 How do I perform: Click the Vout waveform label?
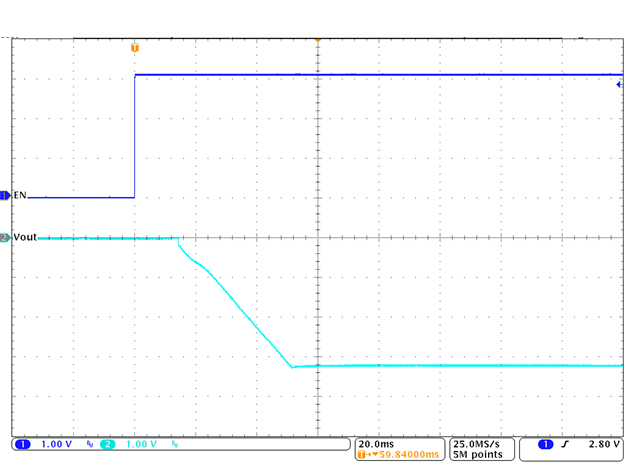pos(25,237)
